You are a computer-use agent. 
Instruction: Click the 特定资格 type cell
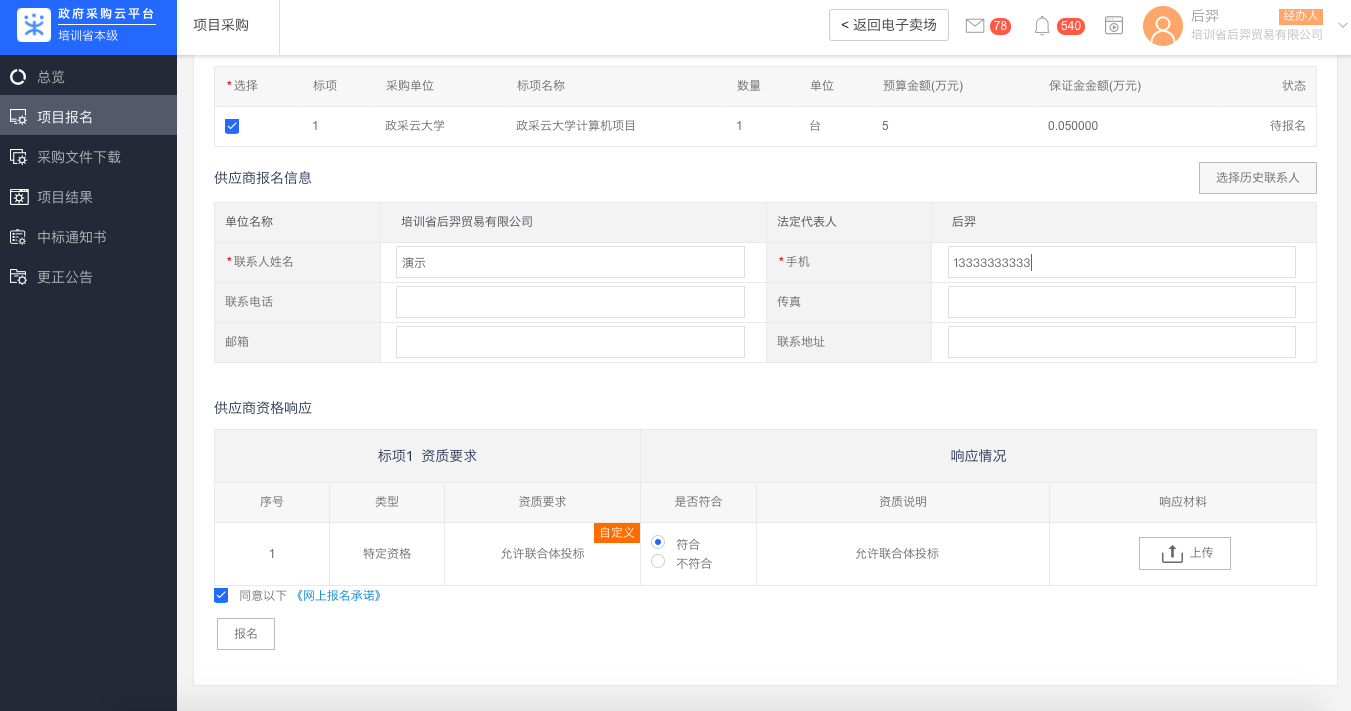387,553
